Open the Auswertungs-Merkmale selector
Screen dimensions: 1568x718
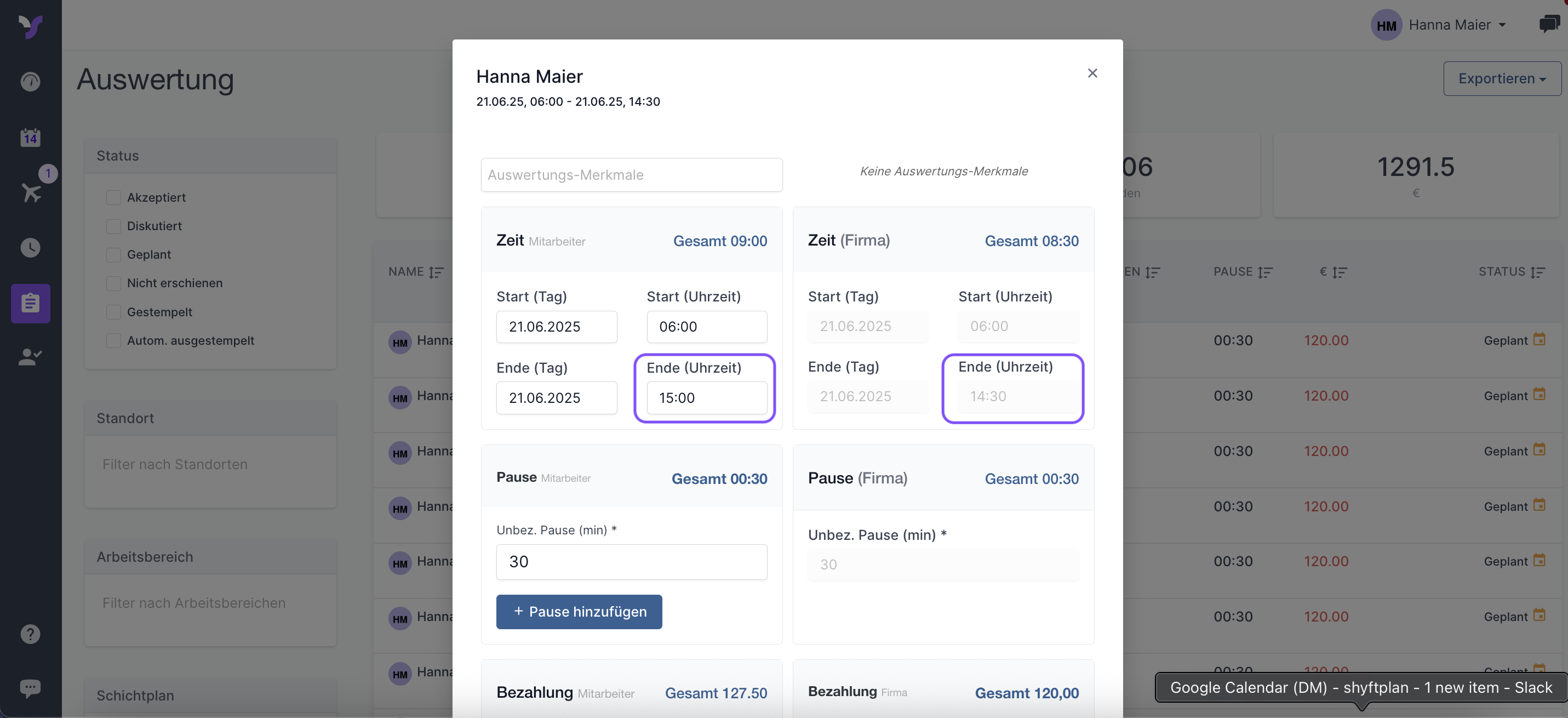[x=631, y=175]
